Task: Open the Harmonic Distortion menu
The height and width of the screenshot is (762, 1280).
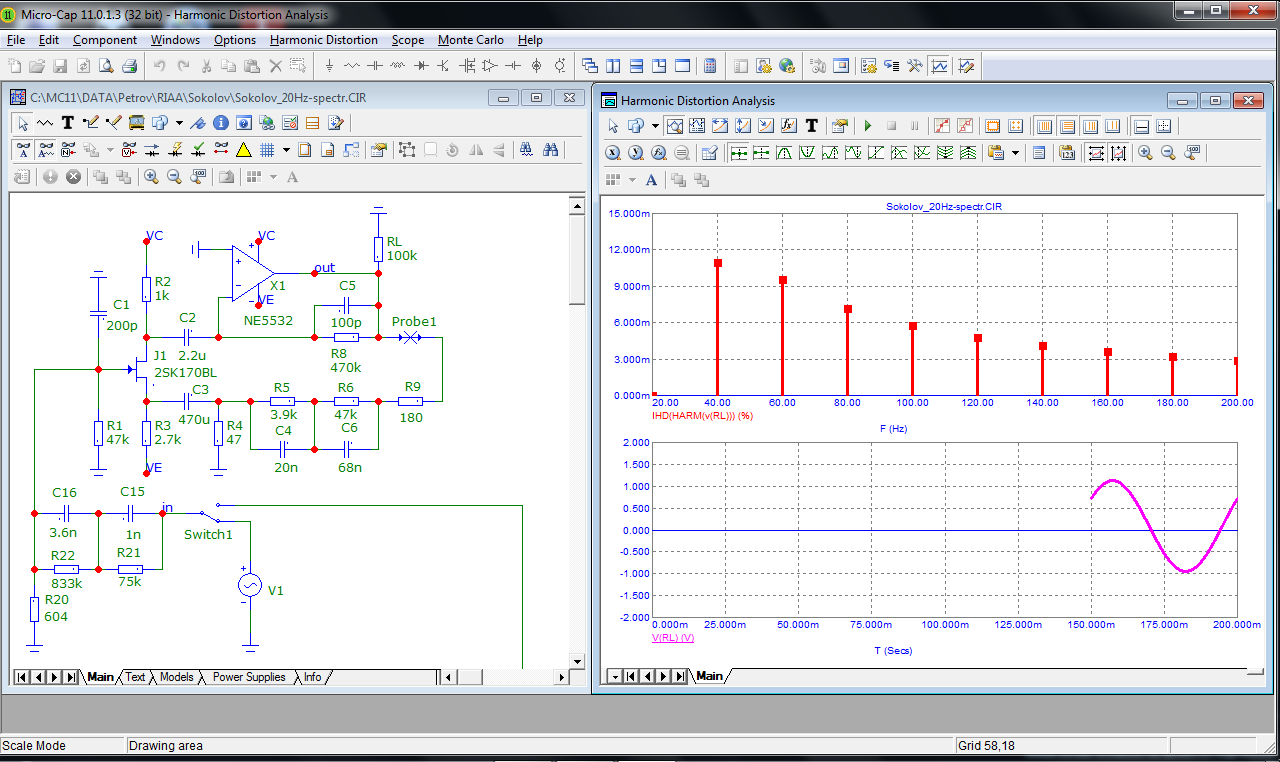Action: (x=323, y=40)
